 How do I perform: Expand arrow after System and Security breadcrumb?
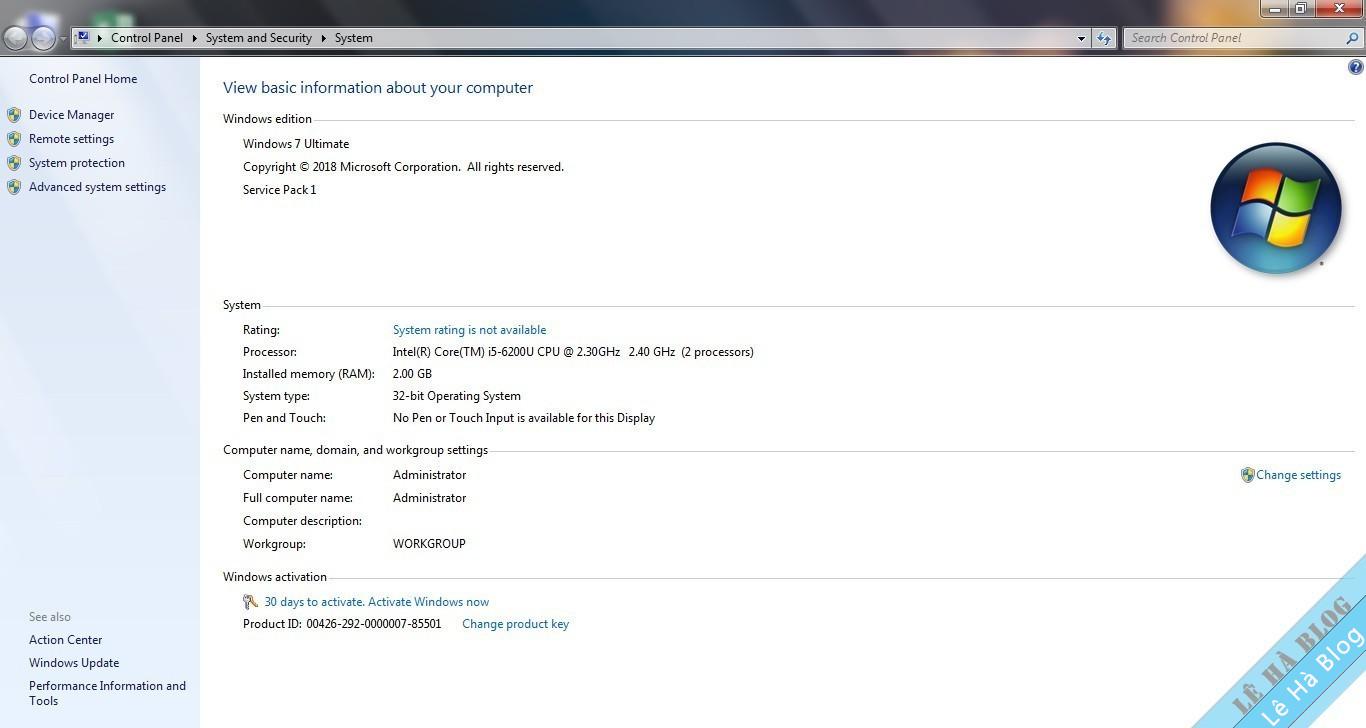tap(324, 38)
